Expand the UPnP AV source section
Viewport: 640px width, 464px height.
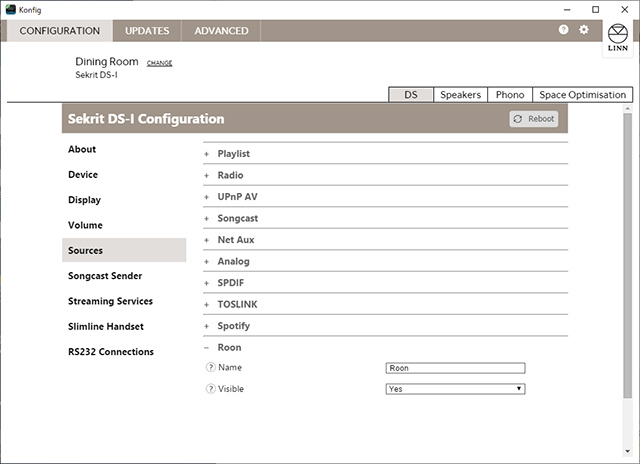[385, 197]
